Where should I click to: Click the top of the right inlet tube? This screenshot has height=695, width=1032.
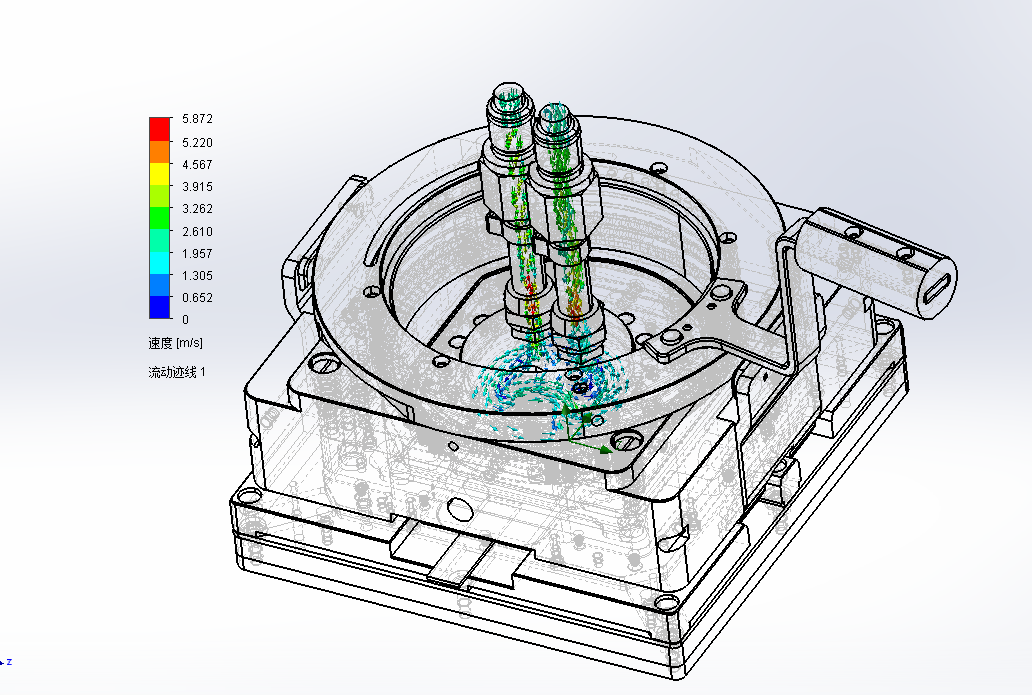click(x=555, y=115)
